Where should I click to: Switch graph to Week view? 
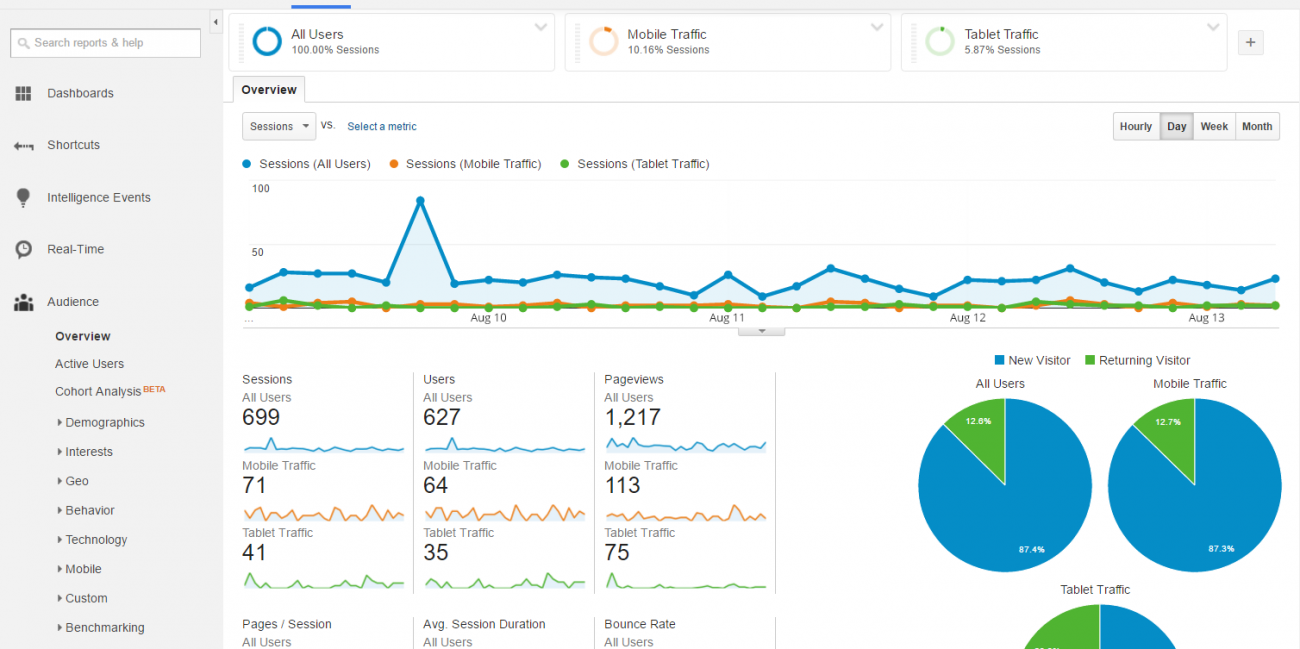click(x=1214, y=127)
